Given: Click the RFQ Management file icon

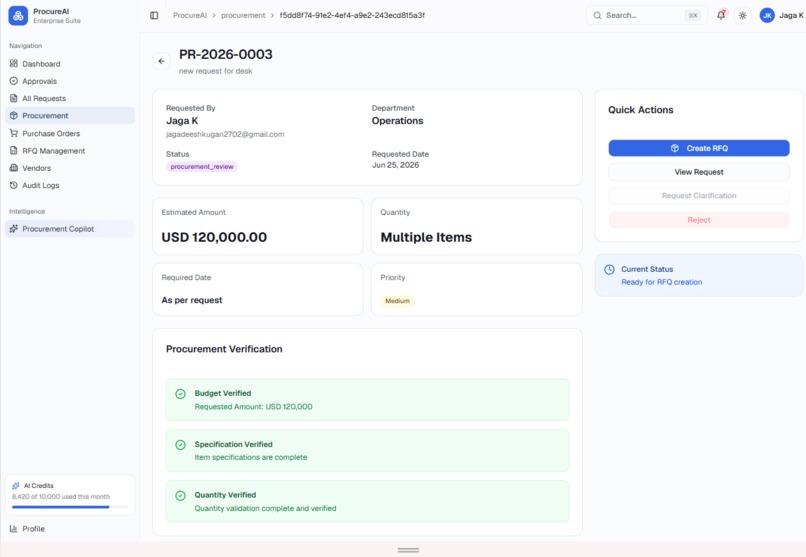Looking at the screenshot, I should (x=14, y=151).
